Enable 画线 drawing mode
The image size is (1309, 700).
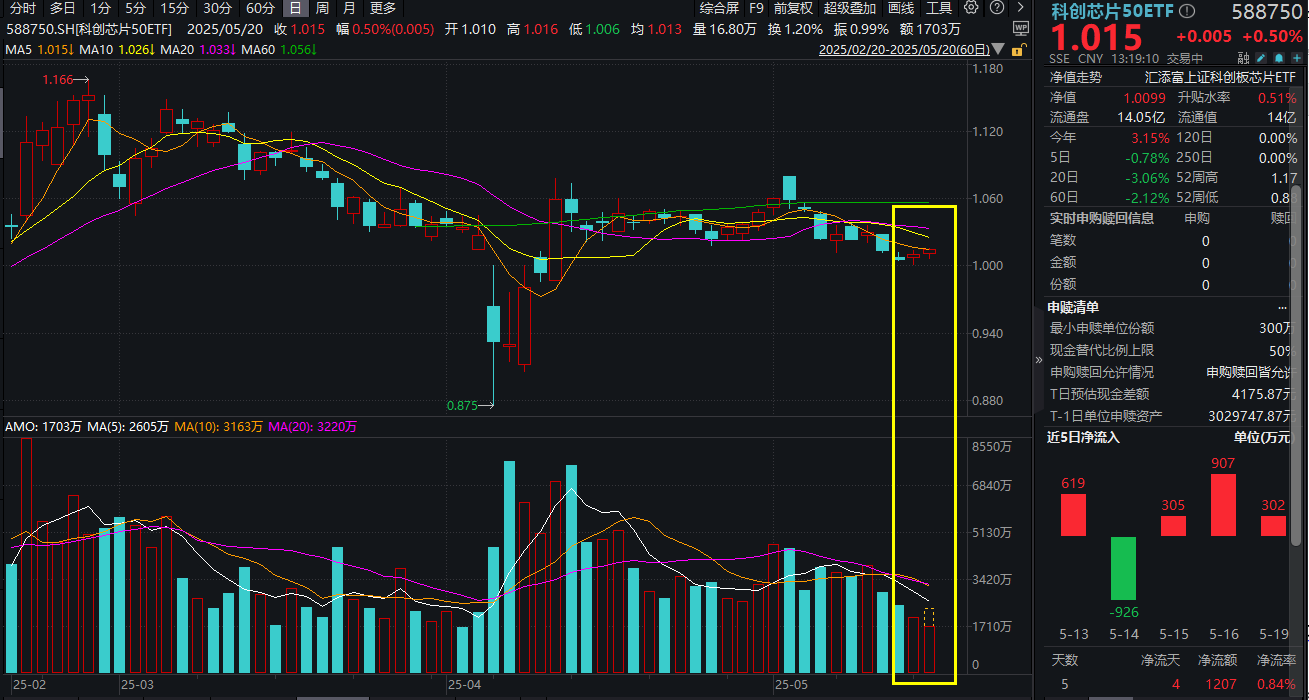click(x=900, y=9)
